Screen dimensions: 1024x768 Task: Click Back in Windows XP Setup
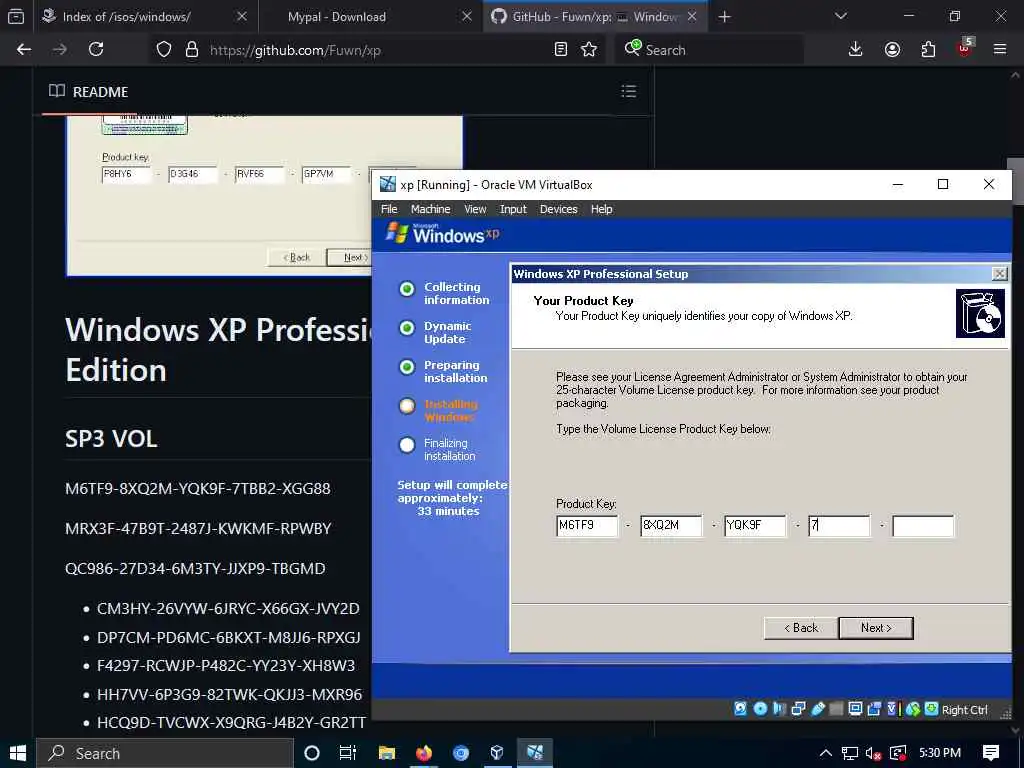click(801, 628)
